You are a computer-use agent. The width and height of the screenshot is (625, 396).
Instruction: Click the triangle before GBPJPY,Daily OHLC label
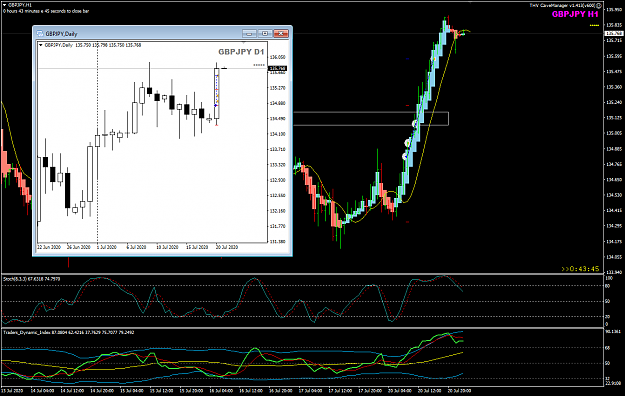41,45
